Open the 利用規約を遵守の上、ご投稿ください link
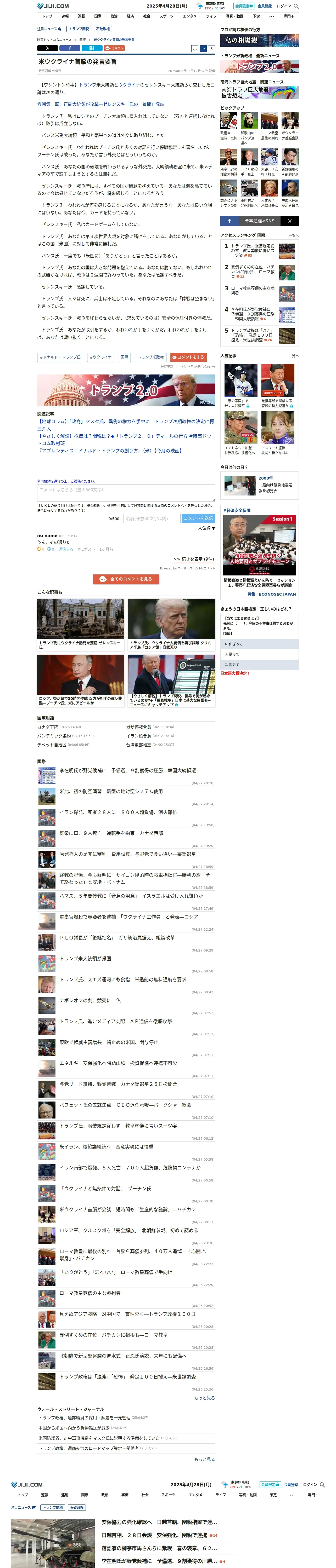 [x=67, y=481]
